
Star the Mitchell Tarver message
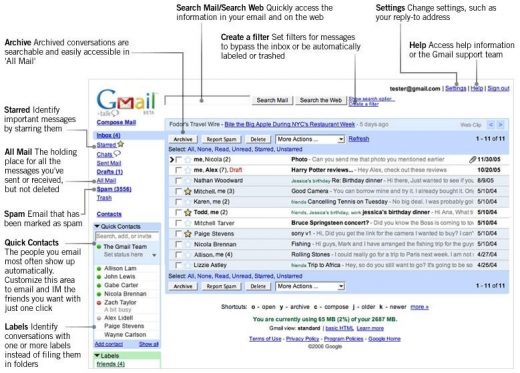pos(188,223)
